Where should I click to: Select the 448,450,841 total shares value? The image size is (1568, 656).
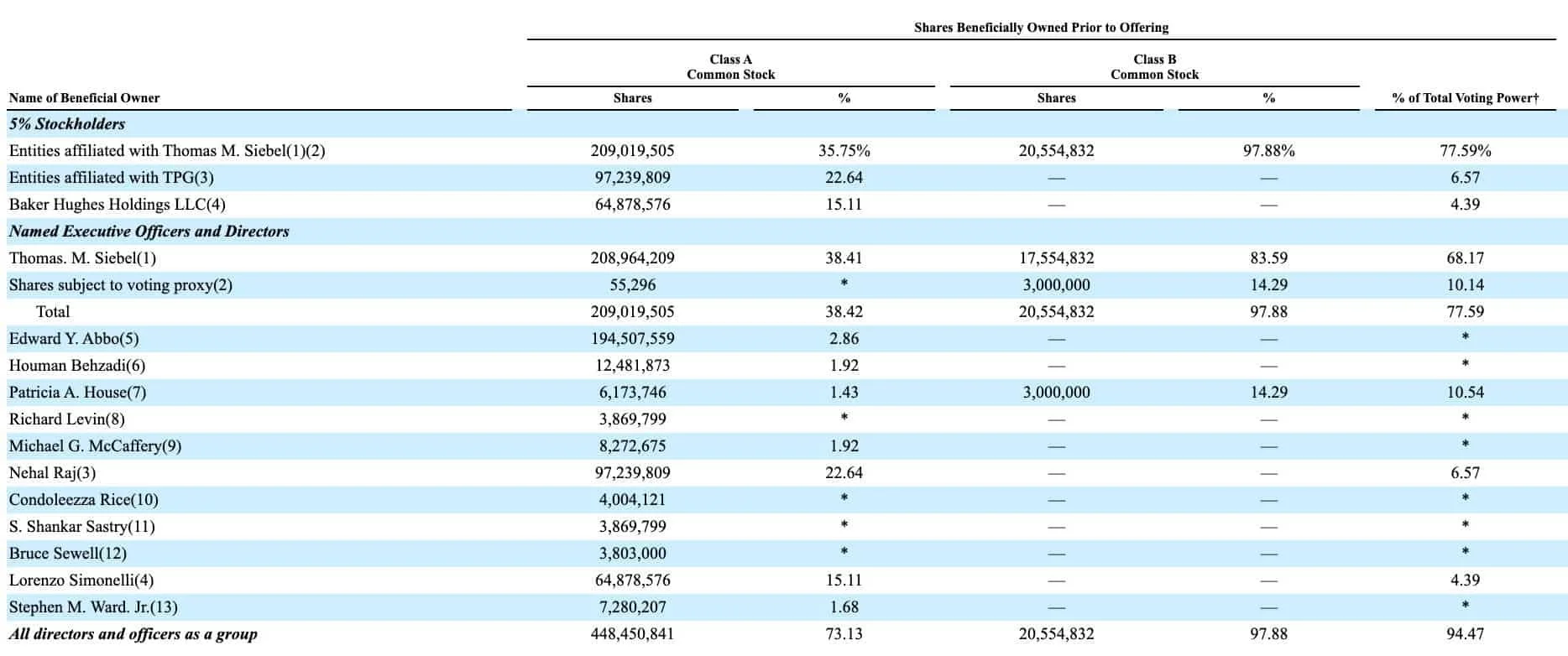click(x=633, y=634)
